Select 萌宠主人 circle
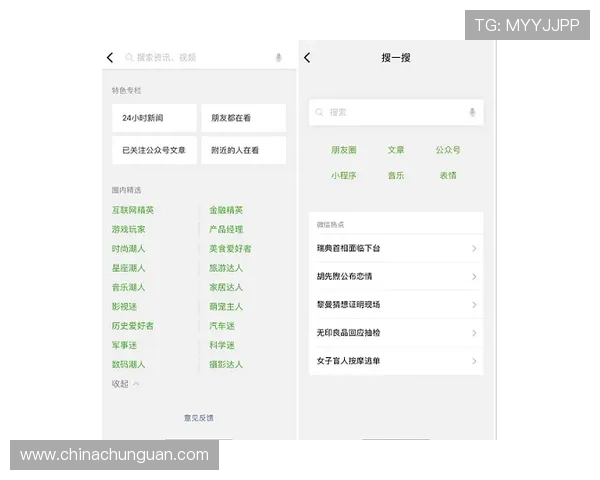The height and width of the screenshot is (480, 600). pos(226,307)
